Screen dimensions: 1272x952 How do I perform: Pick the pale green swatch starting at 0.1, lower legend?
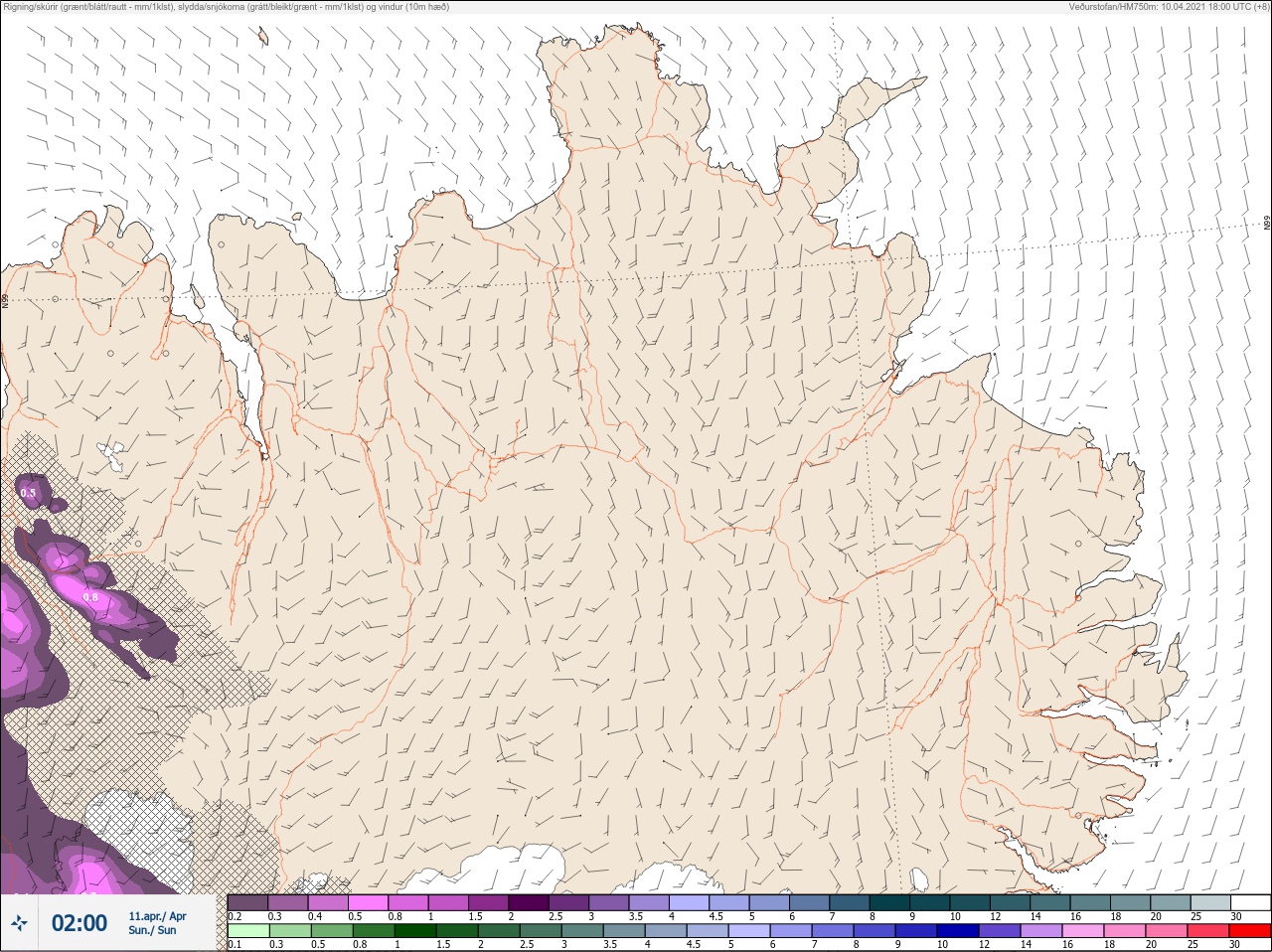coord(247,931)
